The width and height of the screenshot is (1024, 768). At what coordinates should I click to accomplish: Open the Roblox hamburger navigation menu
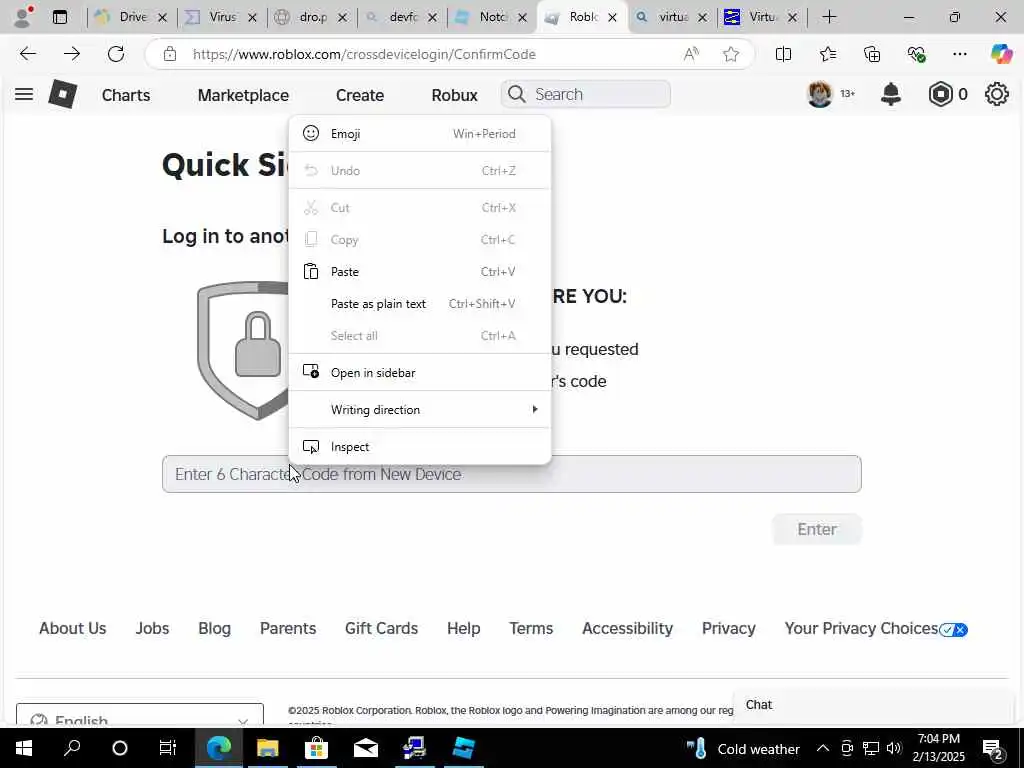tap(24, 94)
